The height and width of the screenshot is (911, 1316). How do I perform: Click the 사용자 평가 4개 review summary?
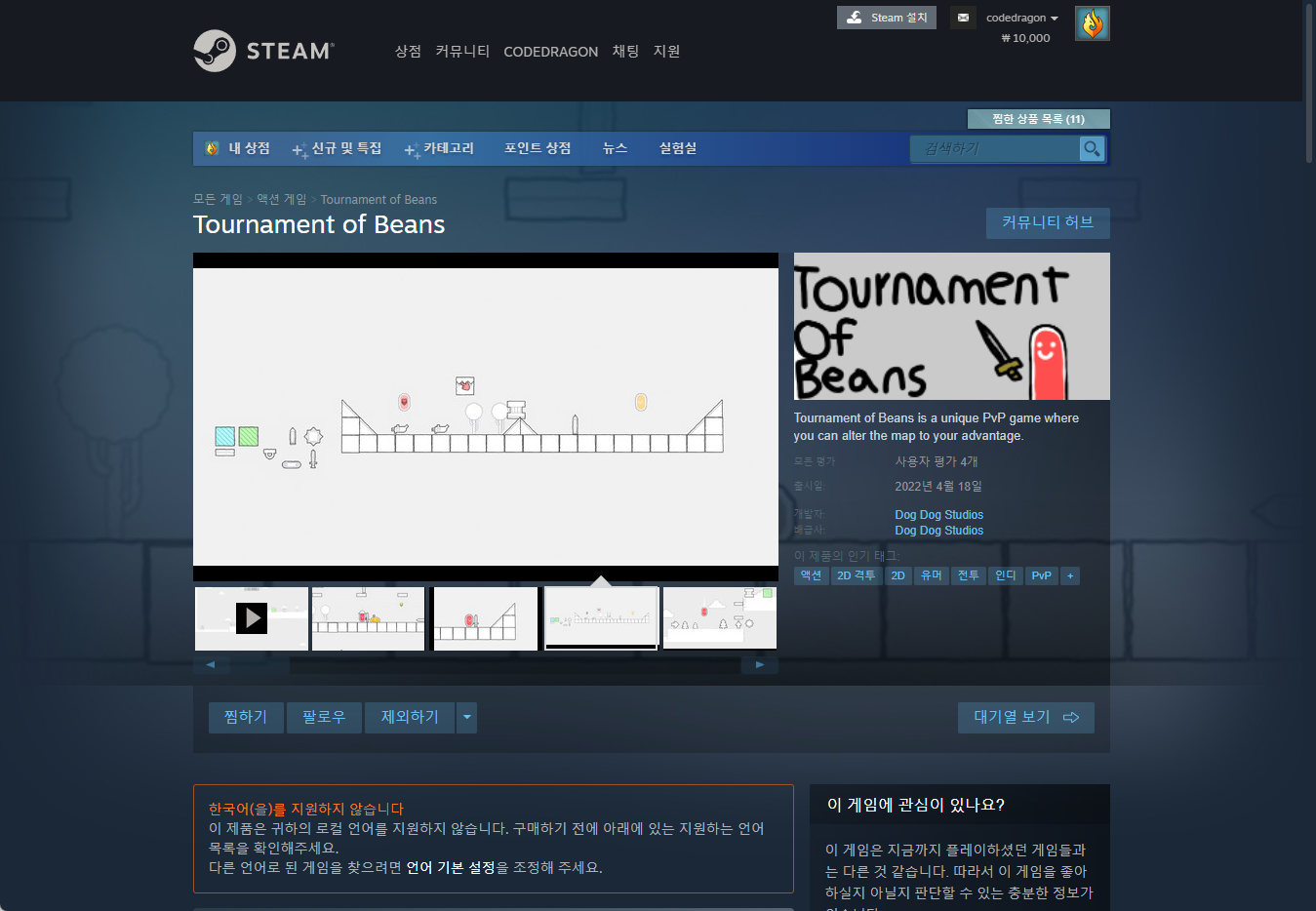pyautogui.click(x=937, y=461)
